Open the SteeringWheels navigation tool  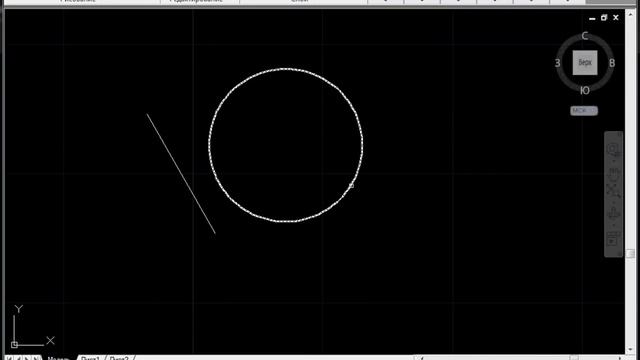coord(613,149)
